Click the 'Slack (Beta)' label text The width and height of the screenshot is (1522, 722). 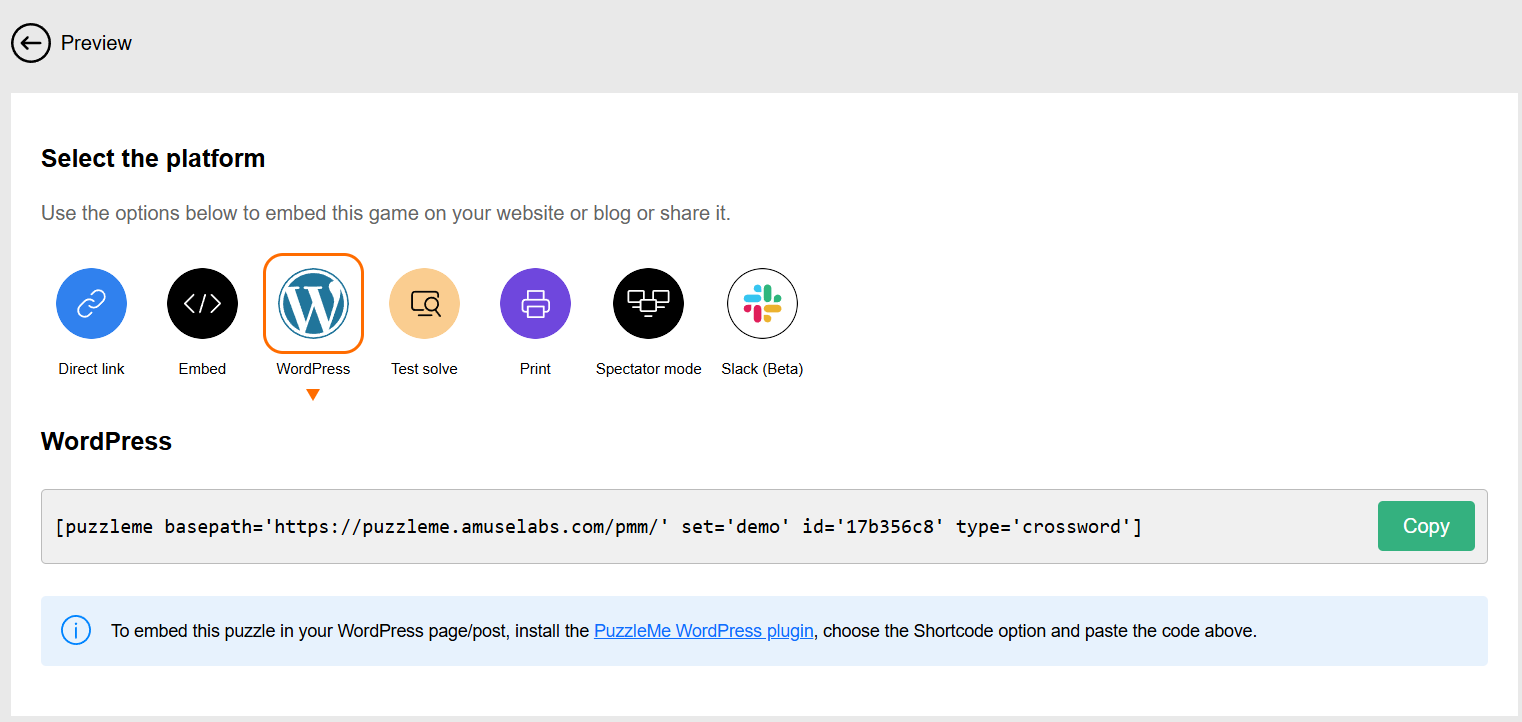[x=762, y=369]
